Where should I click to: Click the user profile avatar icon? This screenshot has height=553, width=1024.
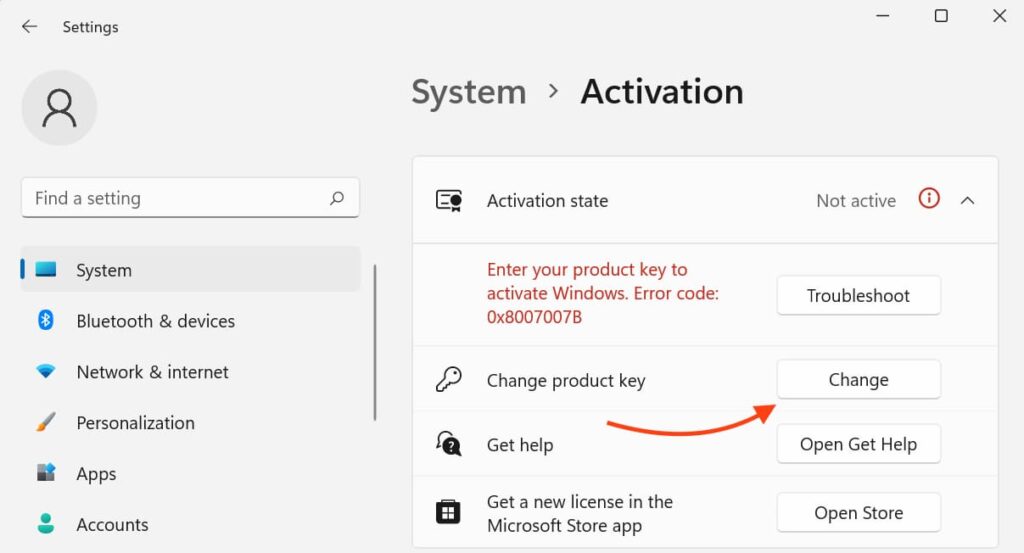(x=59, y=108)
